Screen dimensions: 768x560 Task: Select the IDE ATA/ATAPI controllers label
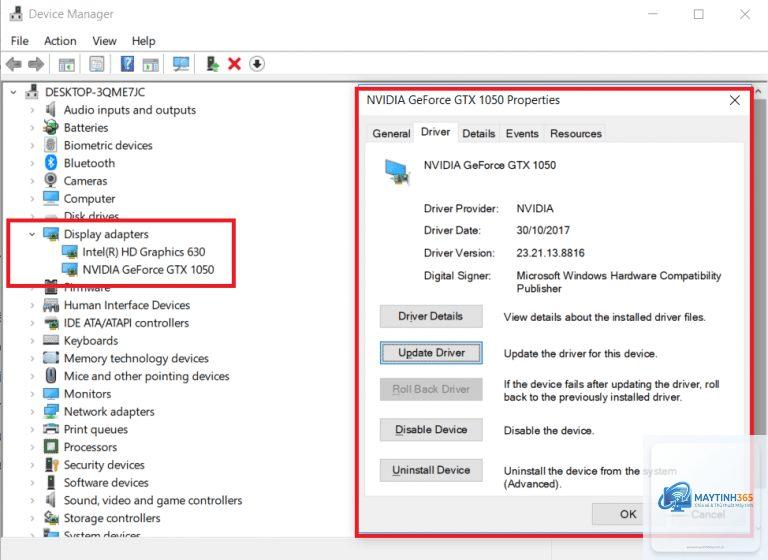126,323
